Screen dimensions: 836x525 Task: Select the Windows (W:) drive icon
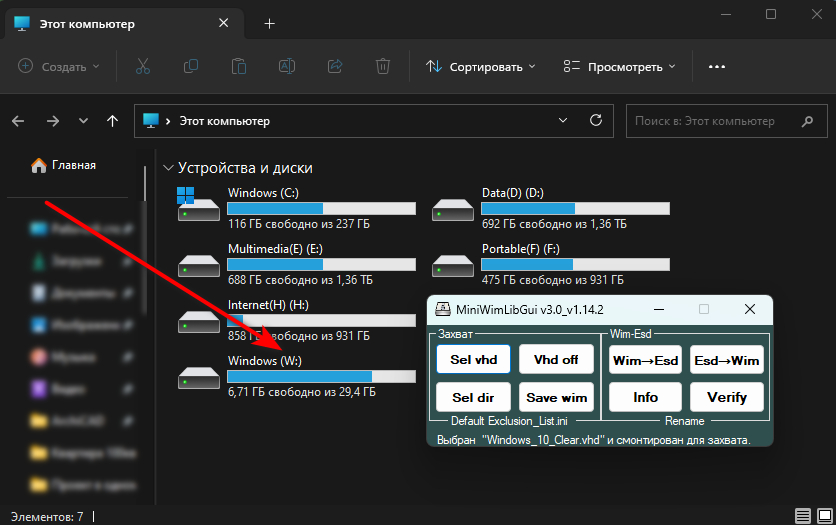click(199, 377)
